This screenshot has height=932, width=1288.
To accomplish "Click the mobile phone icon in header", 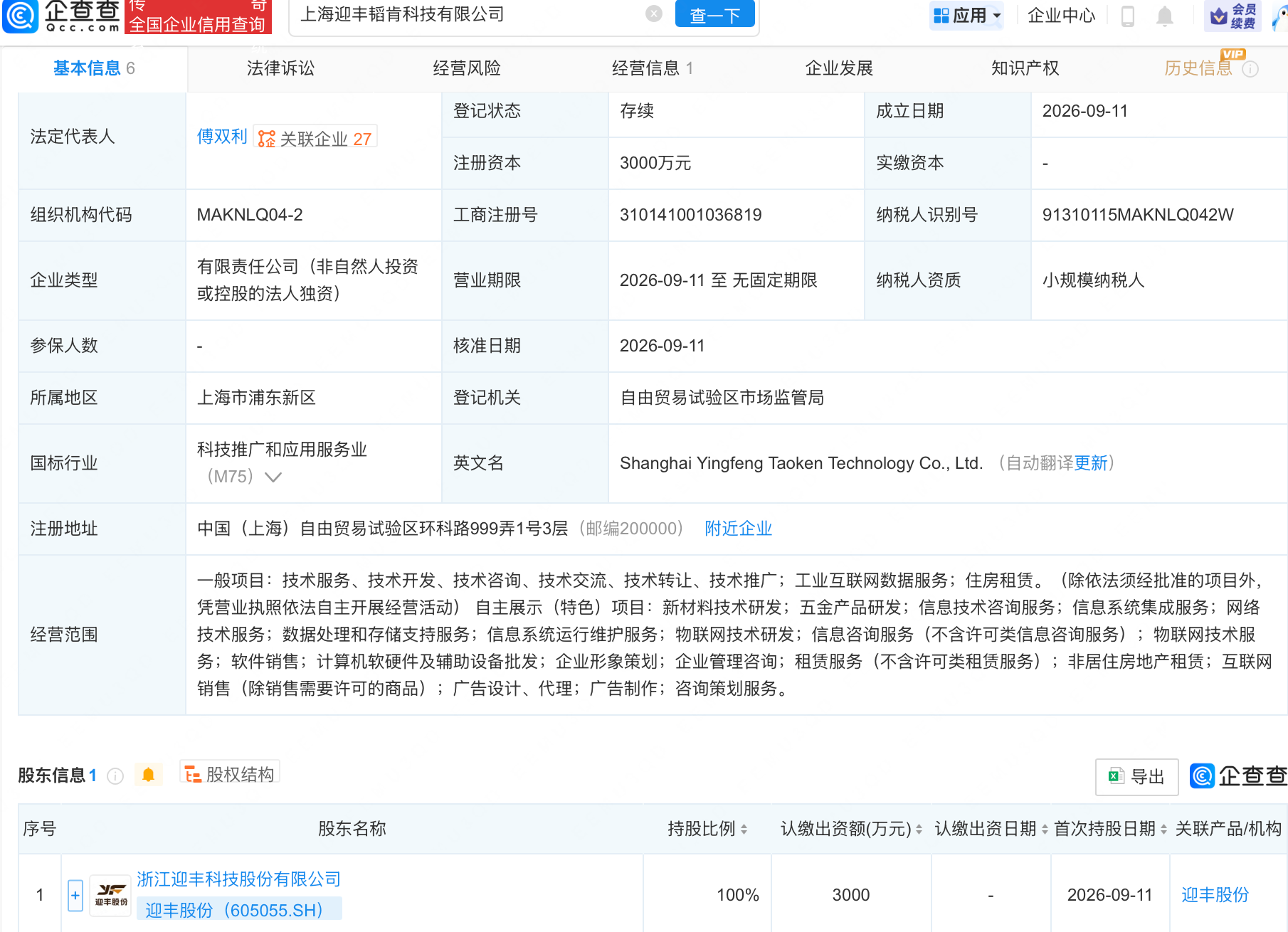I will (1128, 16).
